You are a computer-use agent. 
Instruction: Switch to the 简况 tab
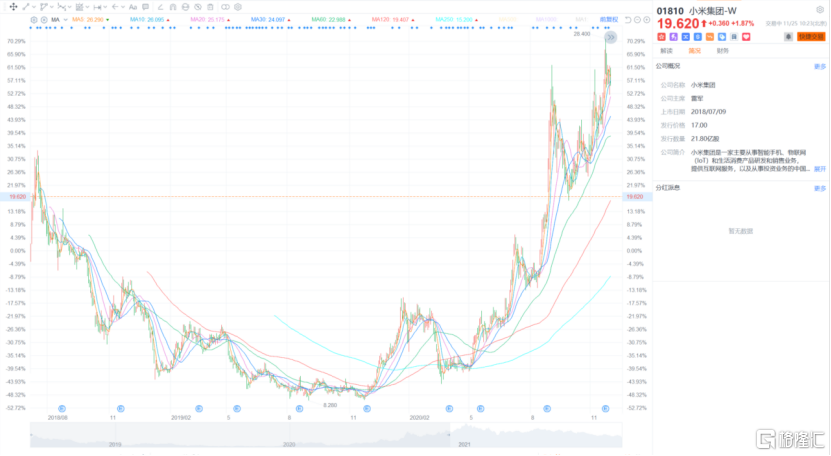pos(695,51)
